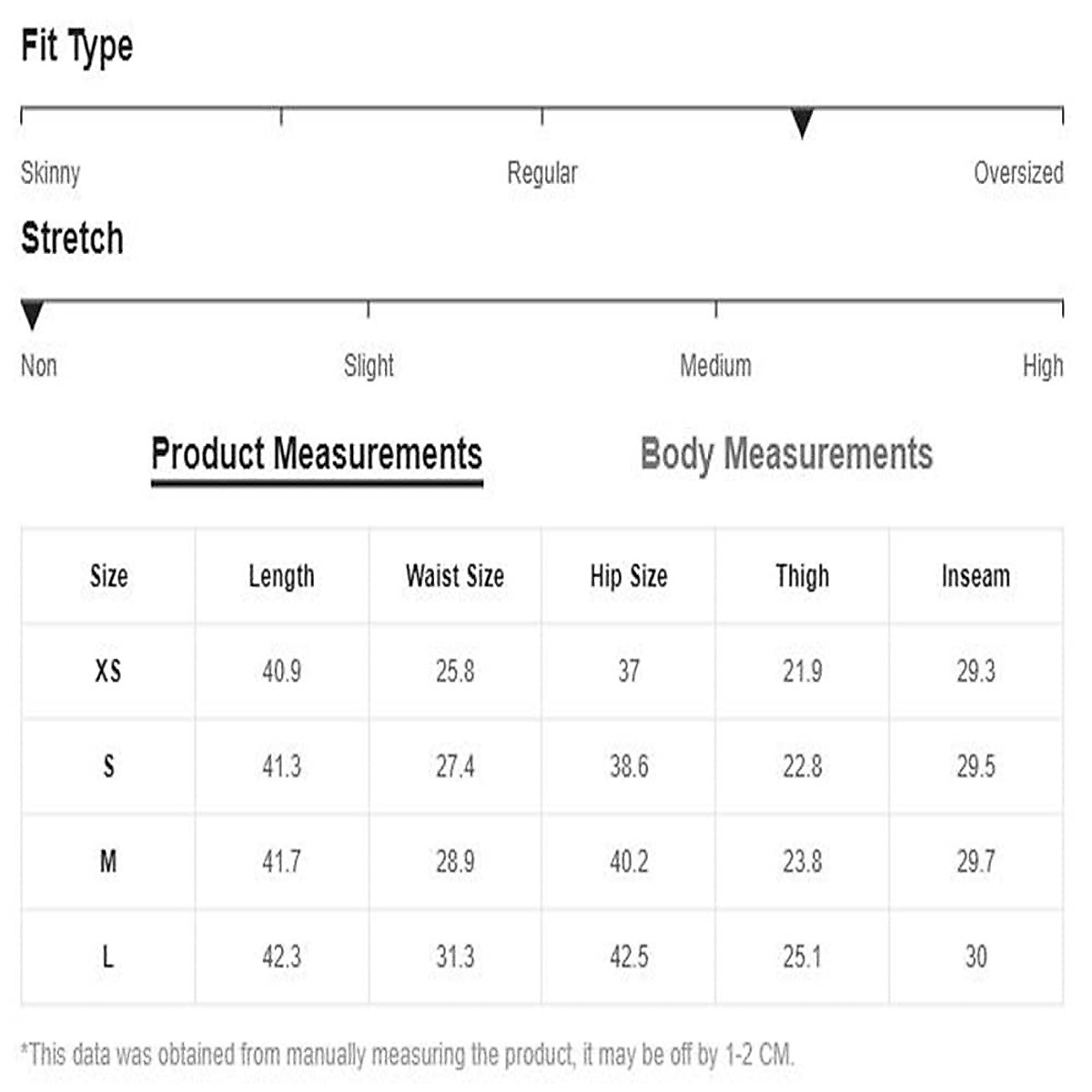Switch to the Body Measurements tab
Image resolution: width=1092 pixels, height=1092 pixels.
coord(786,454)
